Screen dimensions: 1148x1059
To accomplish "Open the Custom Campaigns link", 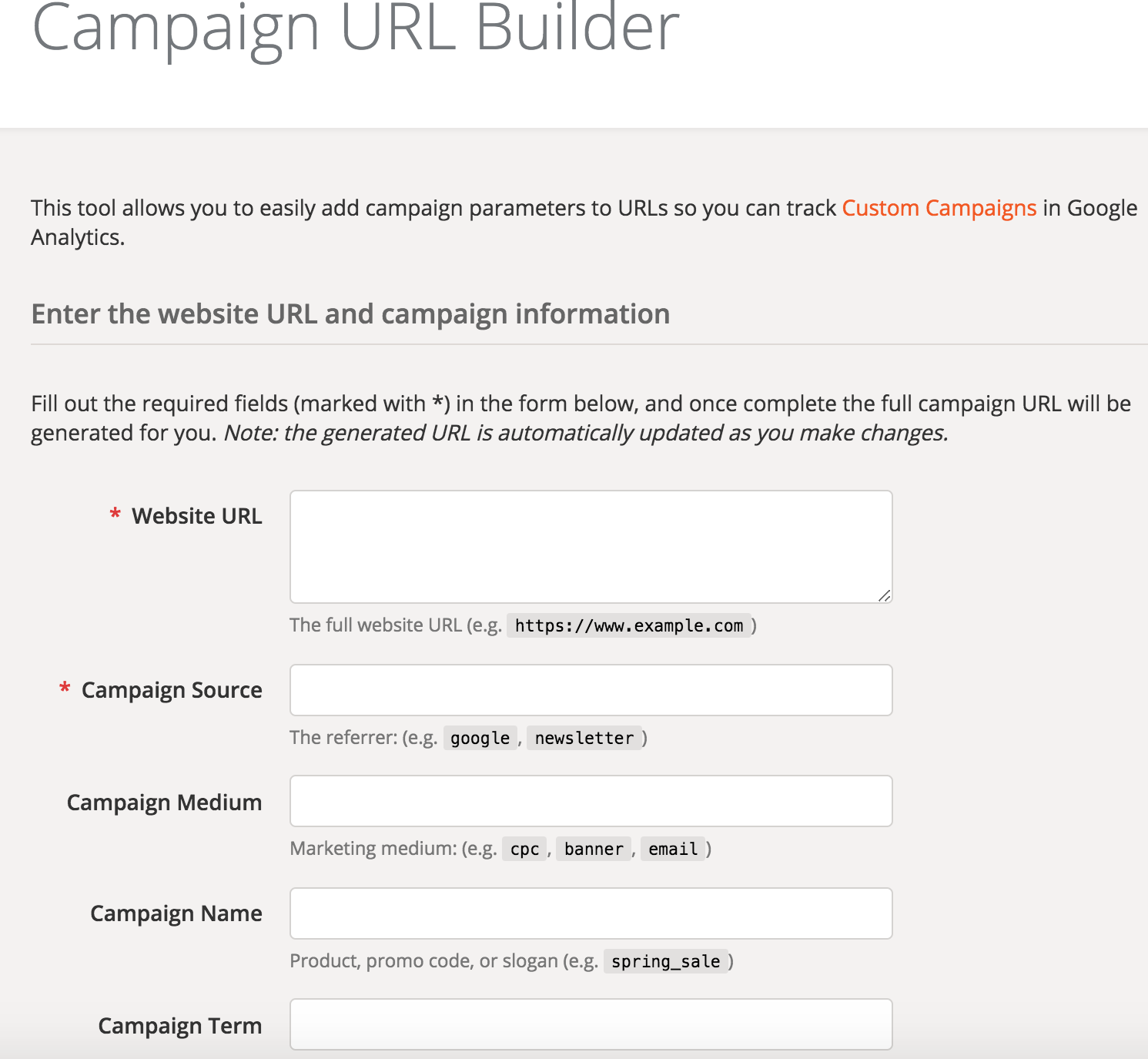I will (x=939, y=208).
